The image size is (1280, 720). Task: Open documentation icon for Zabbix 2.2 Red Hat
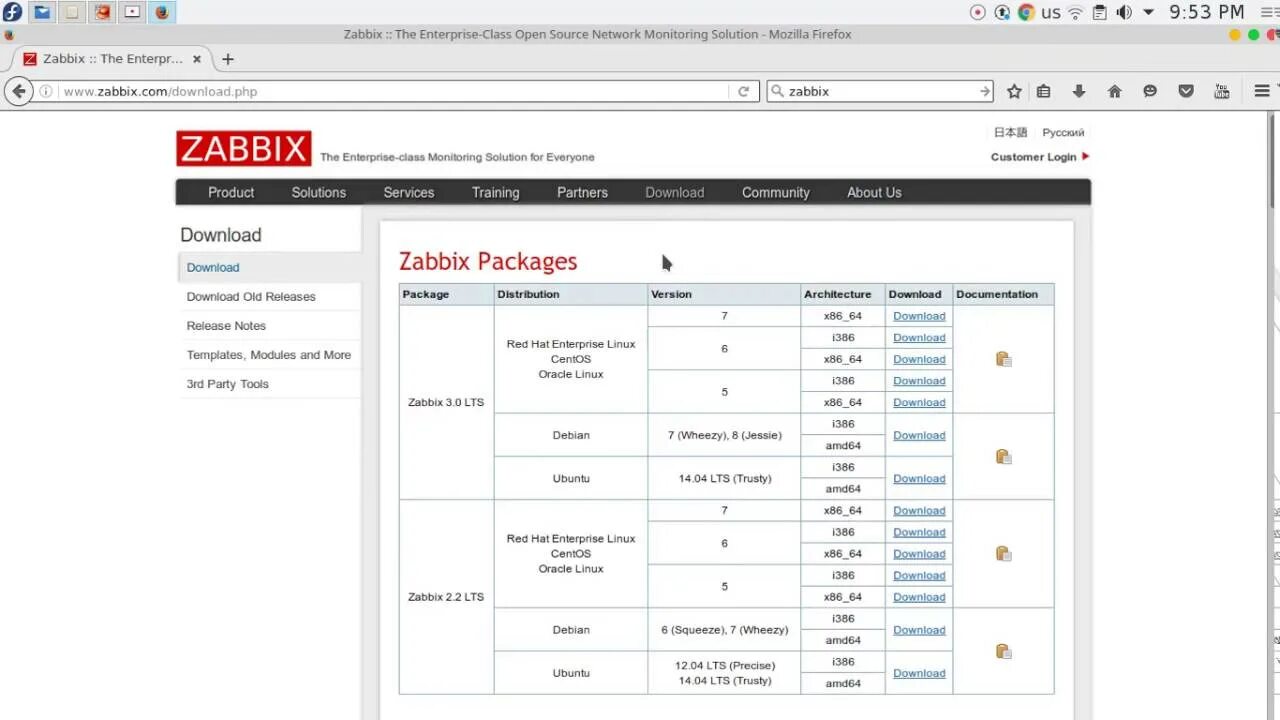tap(1004, 554)
